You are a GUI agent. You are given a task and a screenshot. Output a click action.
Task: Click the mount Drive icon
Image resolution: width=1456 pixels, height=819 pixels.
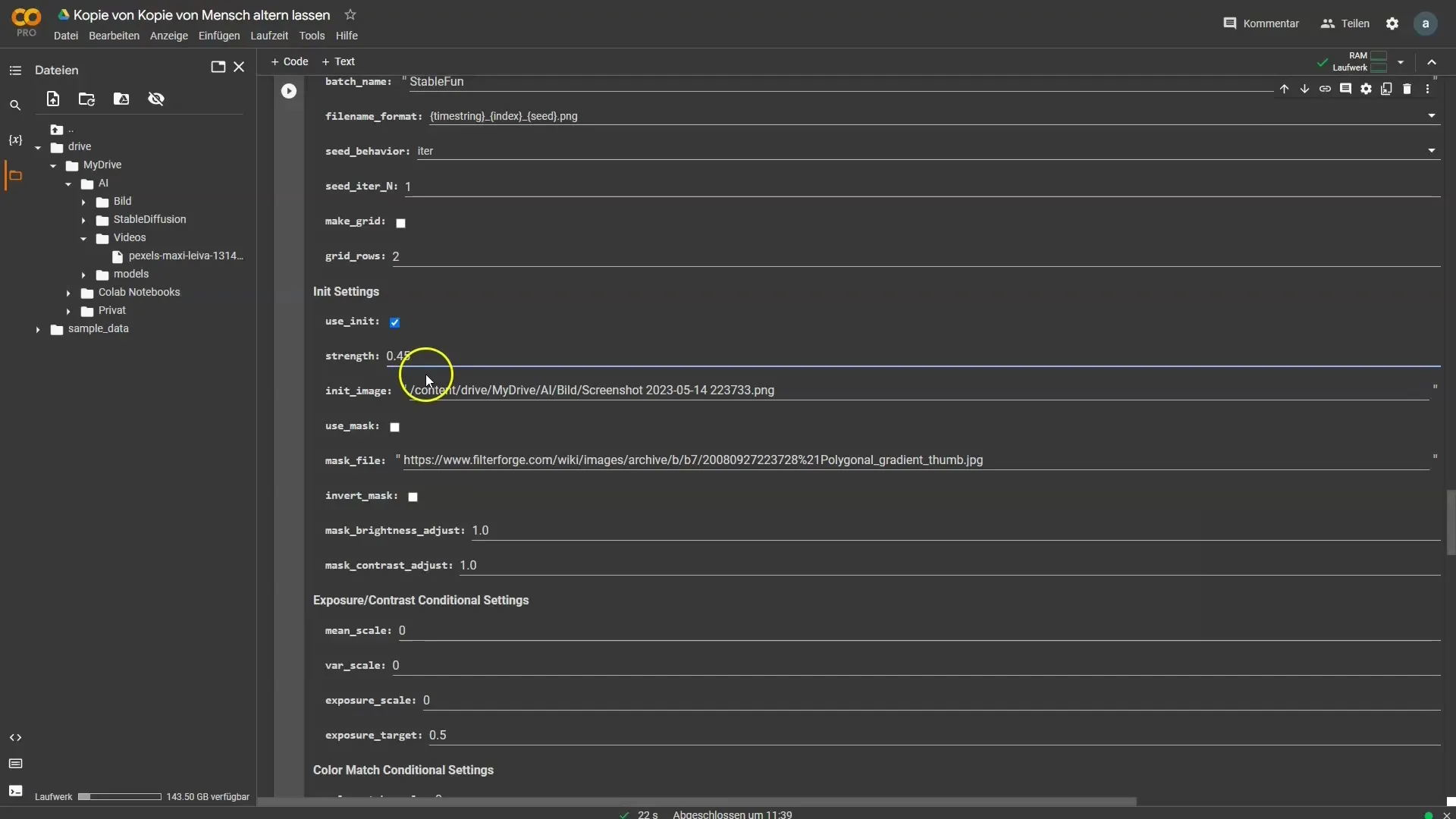121,99
